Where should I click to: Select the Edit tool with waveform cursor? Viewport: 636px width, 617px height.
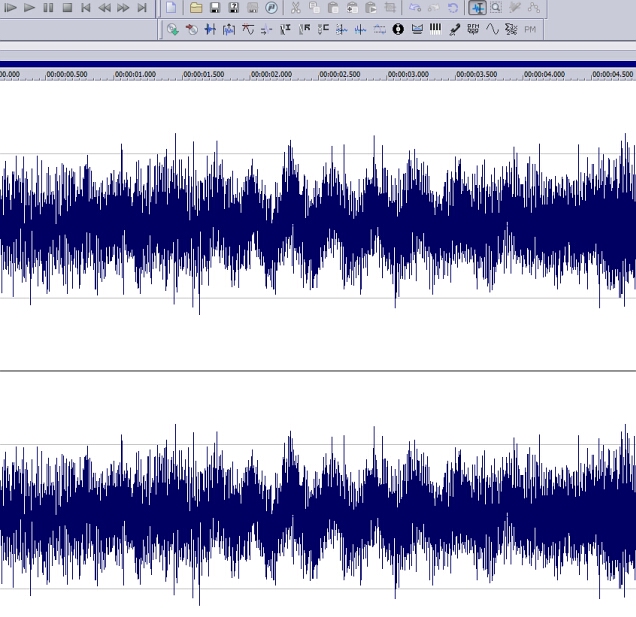pos(477,8)
